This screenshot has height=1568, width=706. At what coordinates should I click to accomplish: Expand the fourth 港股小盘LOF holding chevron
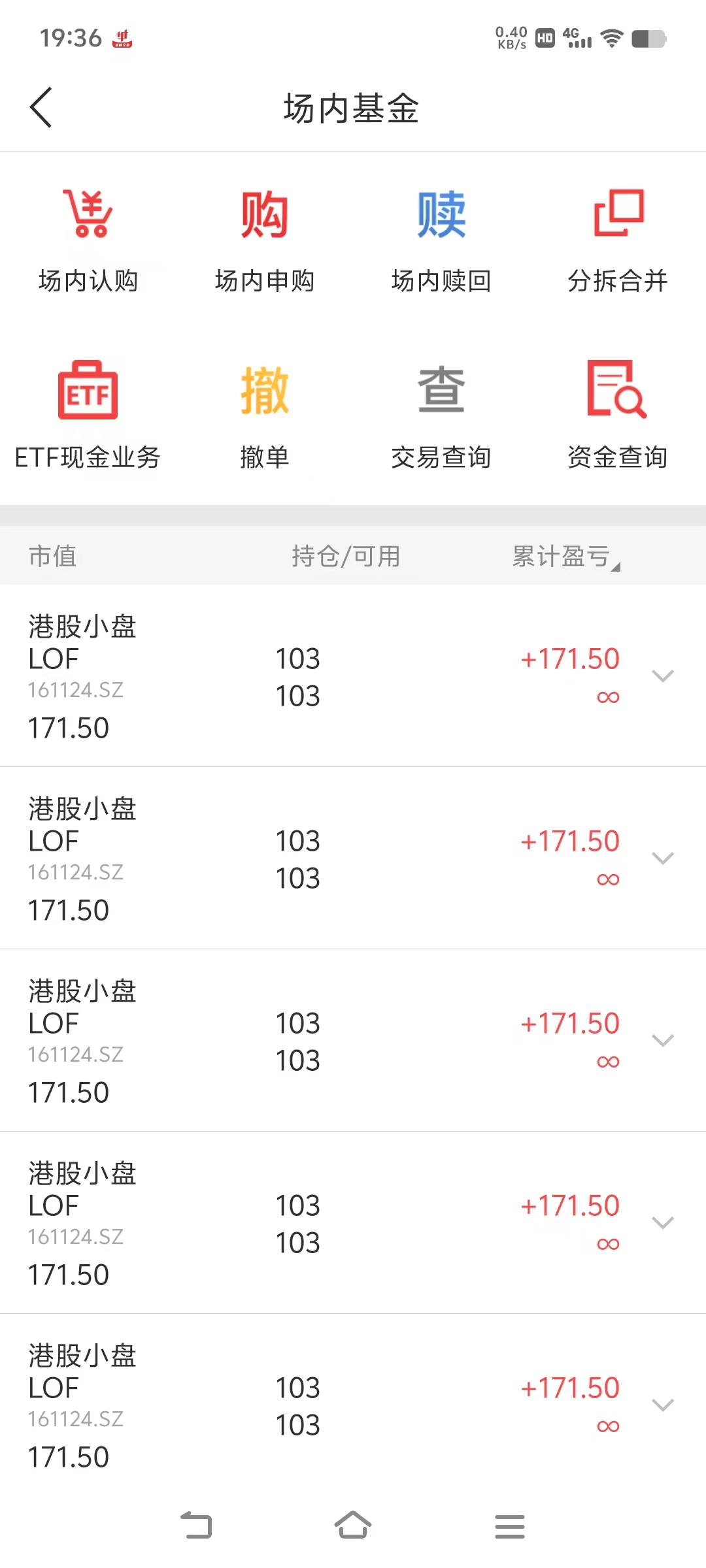tap(663, 1223)
